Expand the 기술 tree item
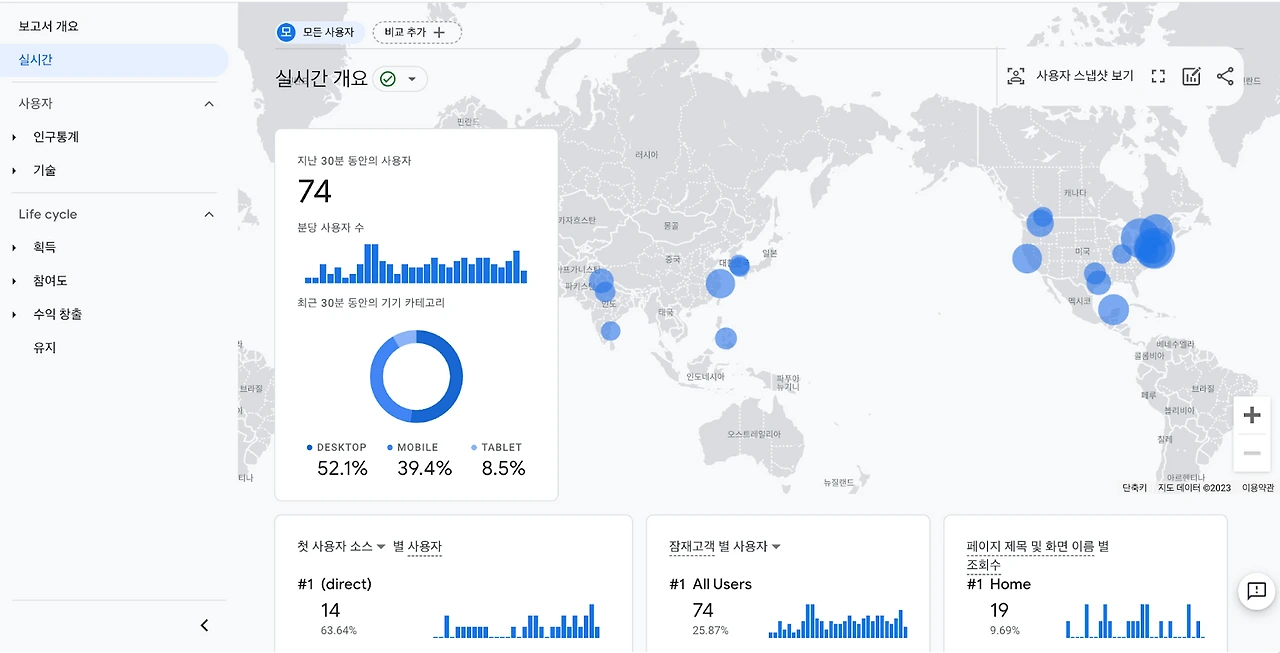 (x=14, y=171)
